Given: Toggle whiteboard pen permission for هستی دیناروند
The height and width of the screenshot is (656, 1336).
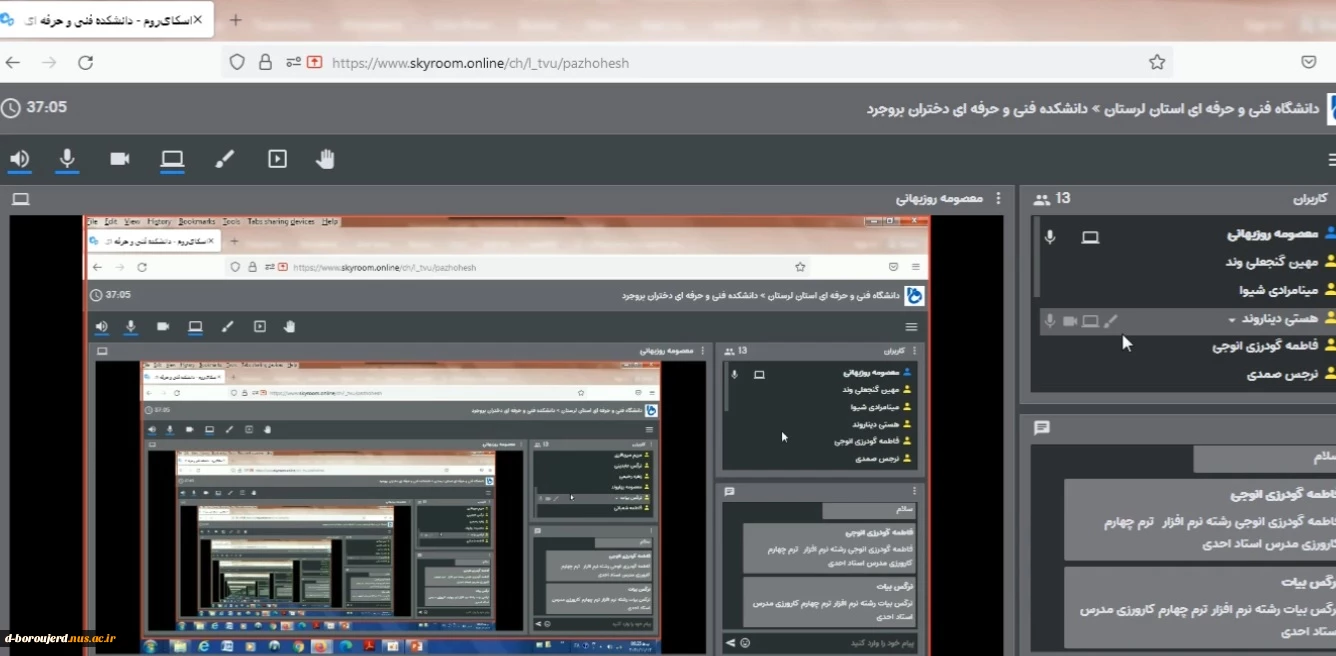Looking at the screenshot, I should tap(1110, 320).
